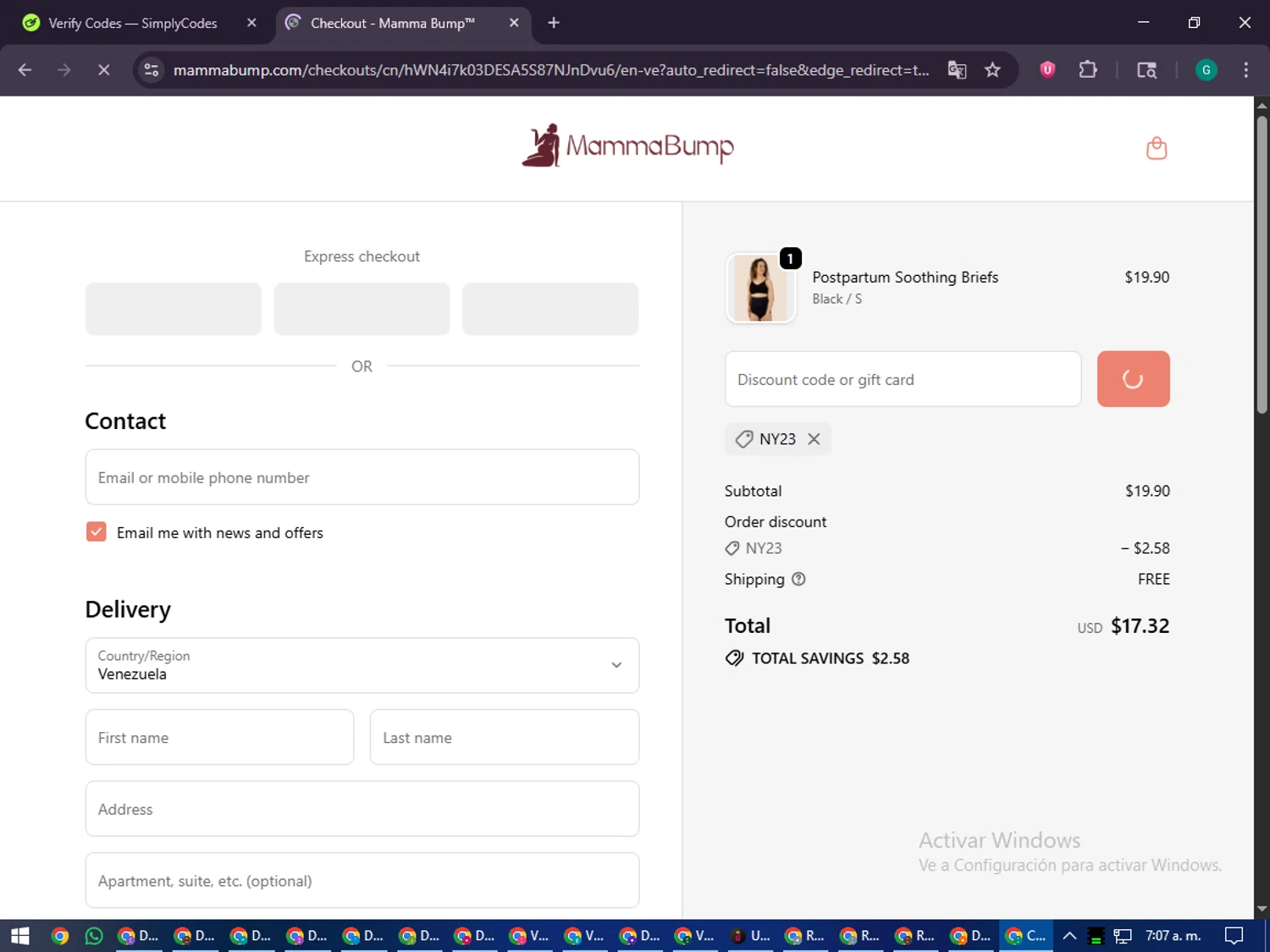Screen dimensions: 1270x952
Task: Click the Apply discount loading button
Action: 1133,379
